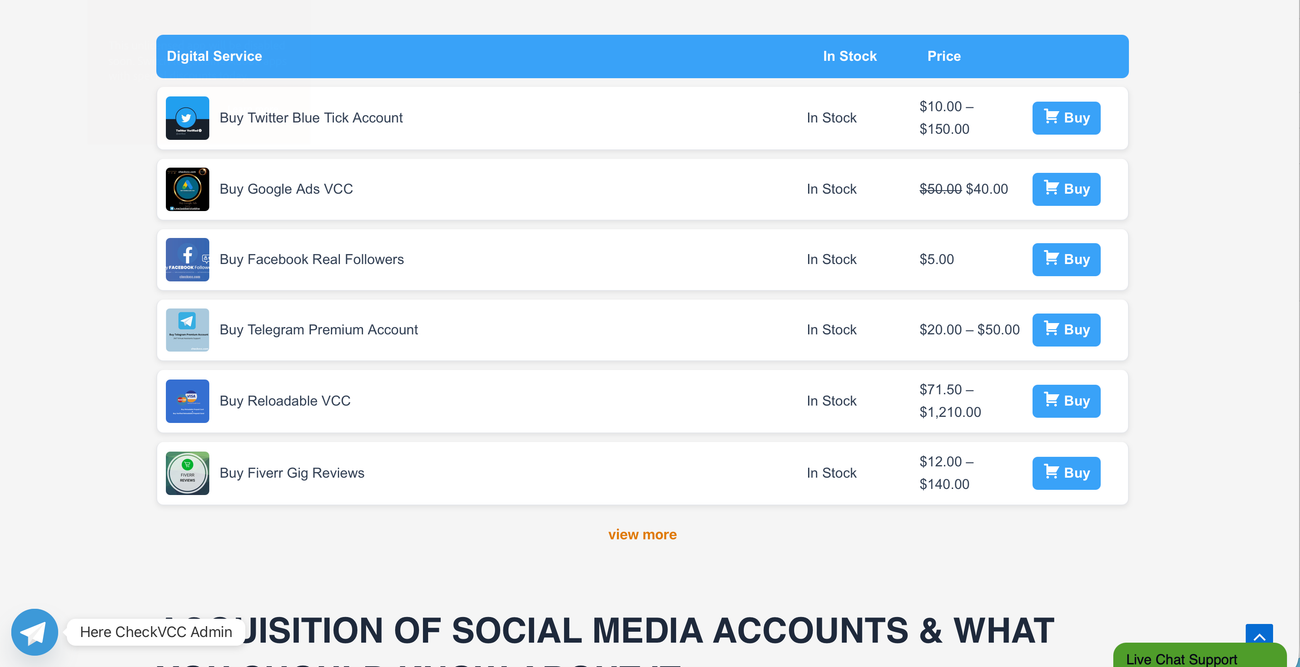Click the Twitter Blue Tick product thumbnail

click(x=187, y=118)
